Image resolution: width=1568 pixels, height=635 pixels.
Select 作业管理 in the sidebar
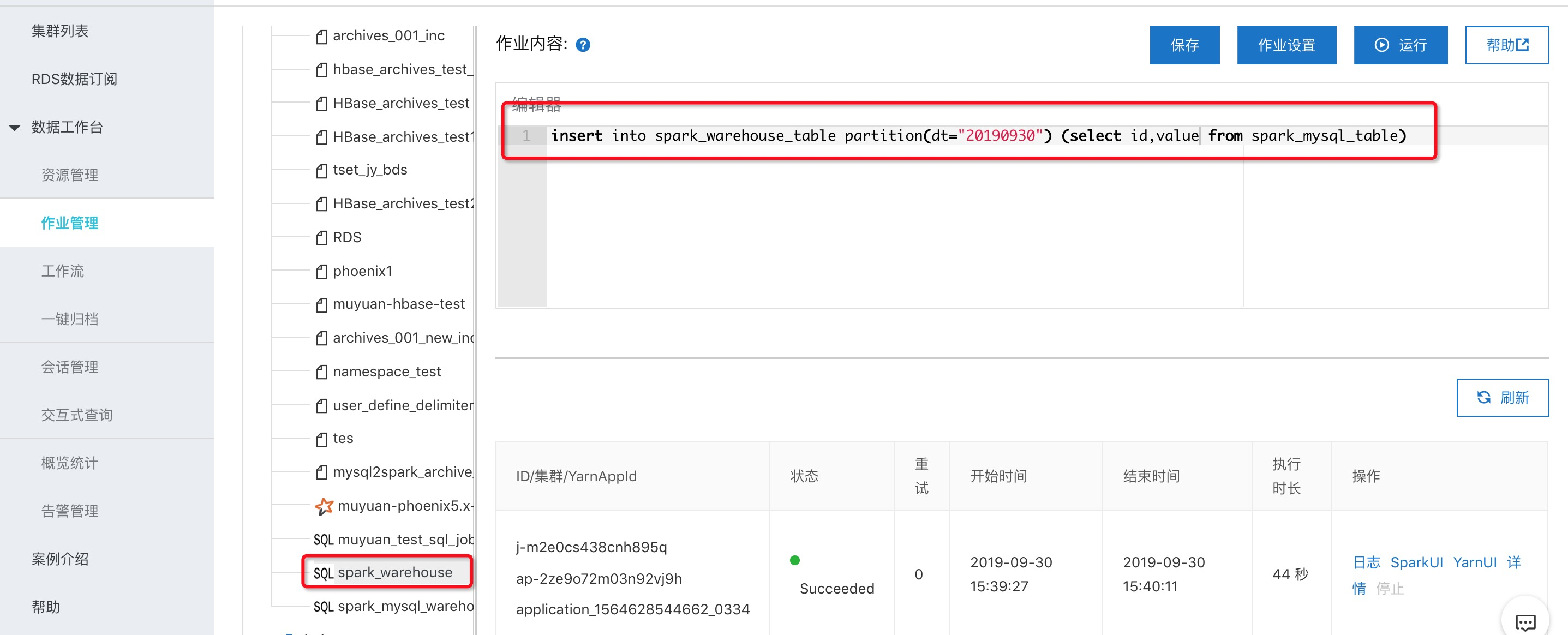69,224
